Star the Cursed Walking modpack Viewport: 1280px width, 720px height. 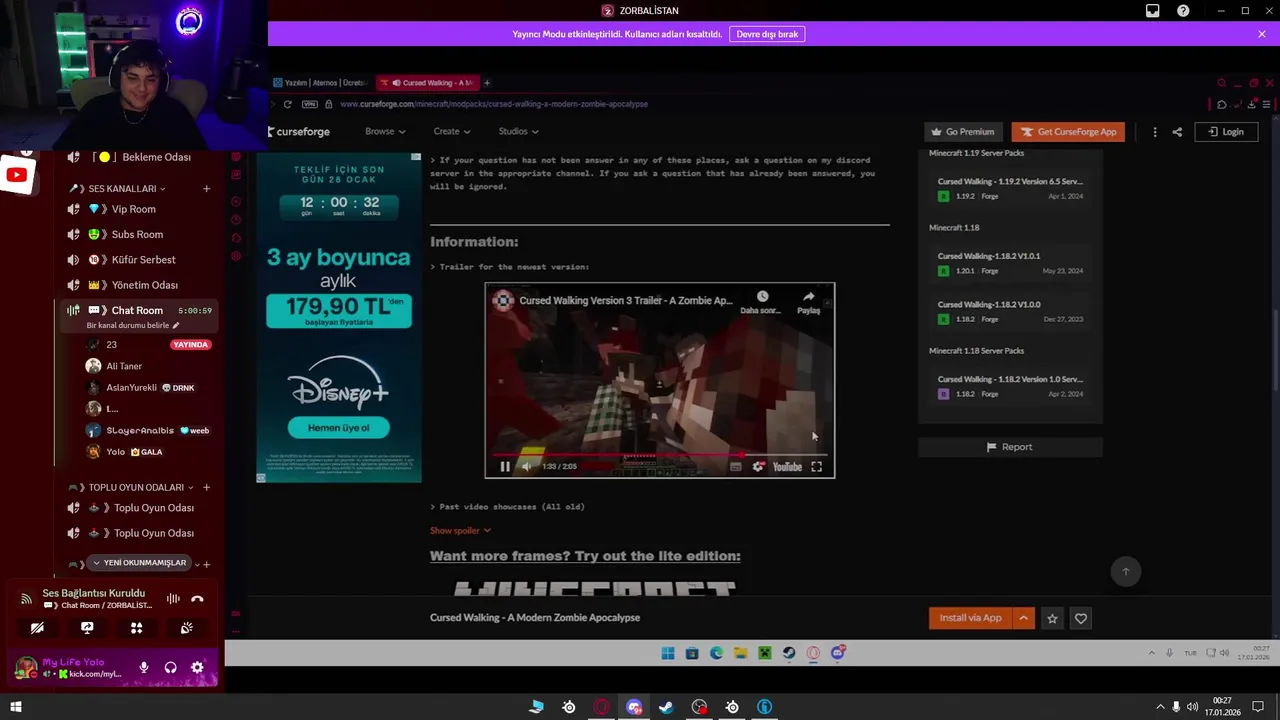click(x=1052, y=619)
